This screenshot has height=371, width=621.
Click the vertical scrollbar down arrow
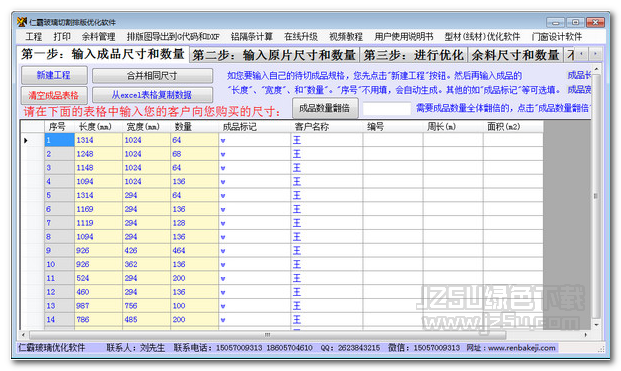596,325
